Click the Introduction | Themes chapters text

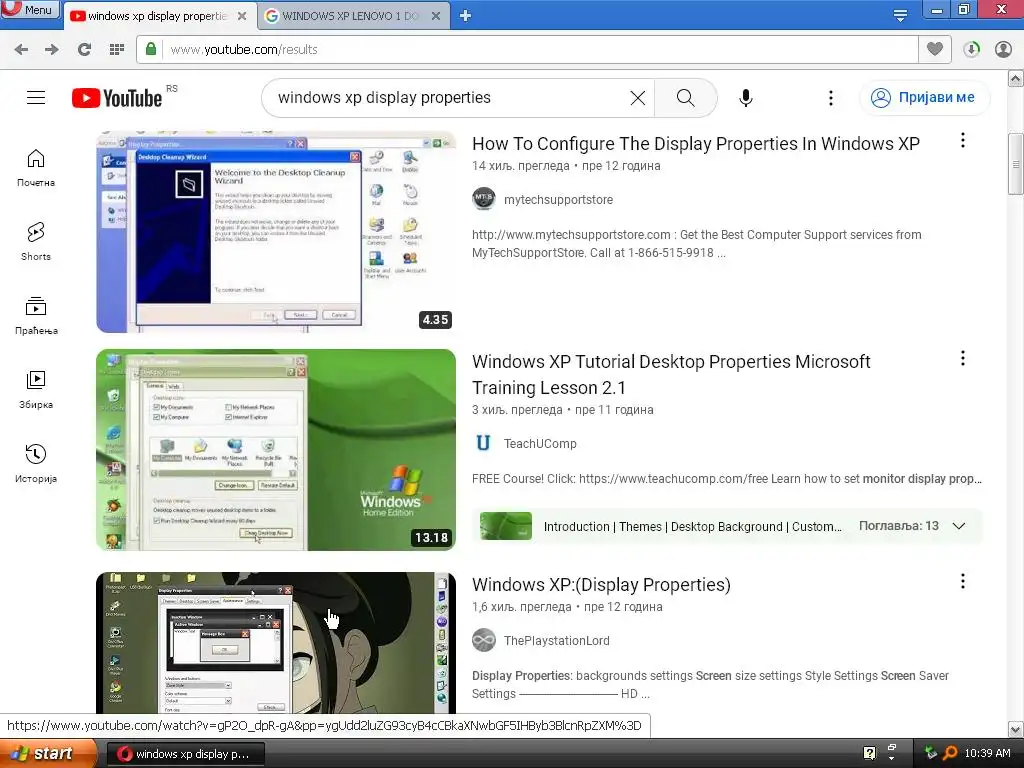692,526
